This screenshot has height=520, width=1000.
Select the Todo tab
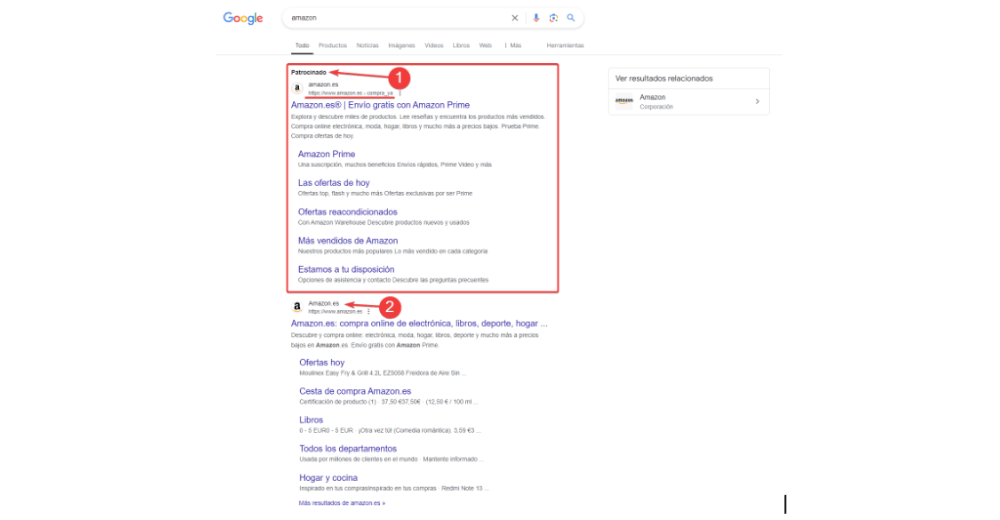302,46
